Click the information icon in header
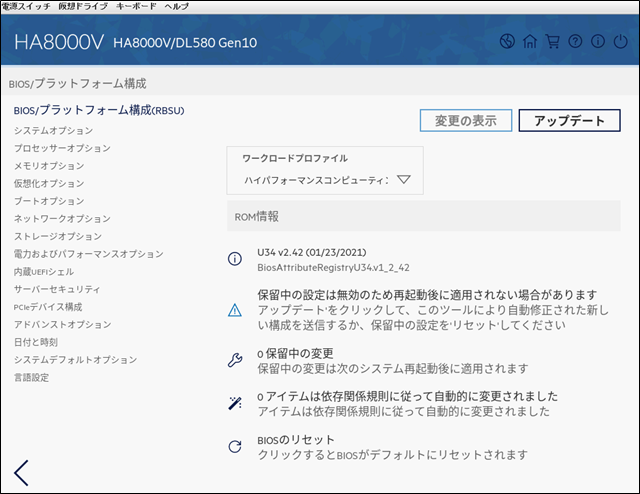640x494 pixels. pyautogui.click(x=597, y=43)
